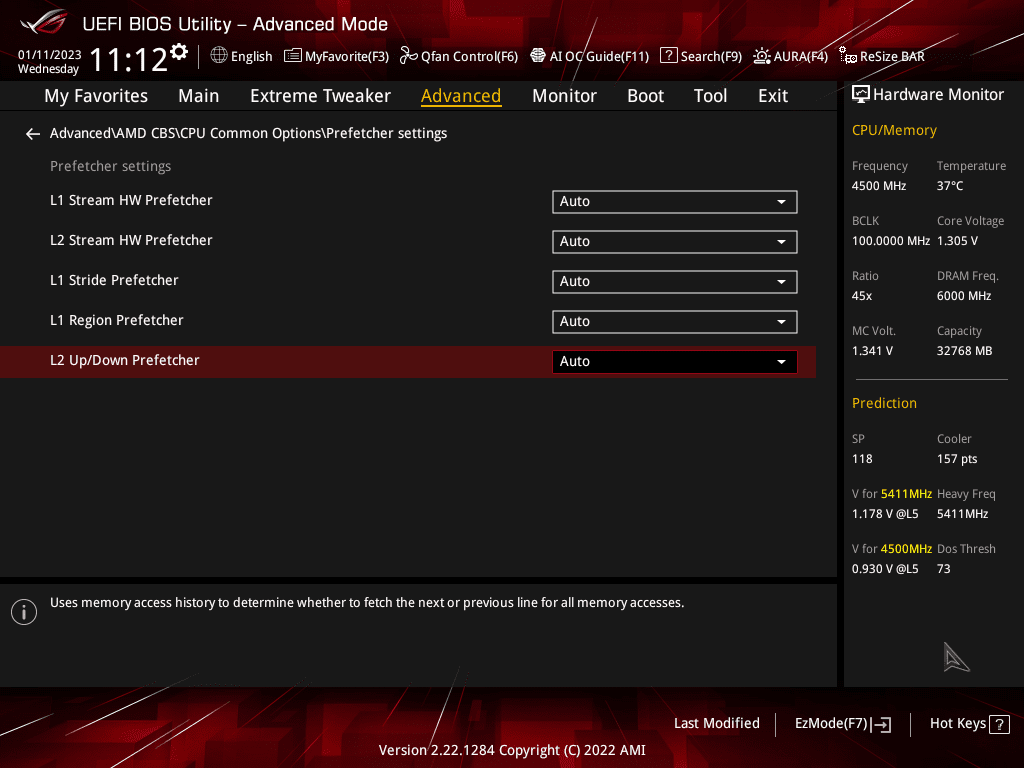
Task: Click the MyFavorite(F3) label
Action: [347, 57]
